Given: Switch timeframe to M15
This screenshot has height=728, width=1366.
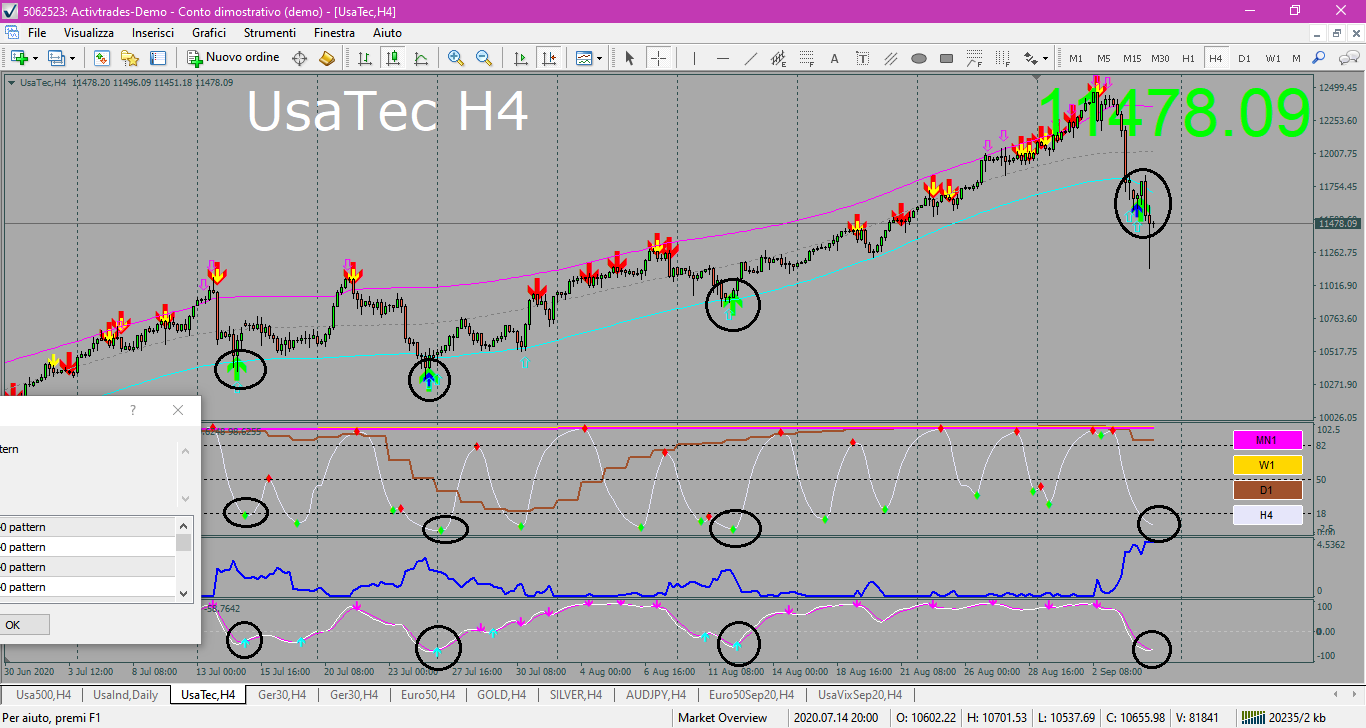Looking at the screenshot, I should [1132, 58].
